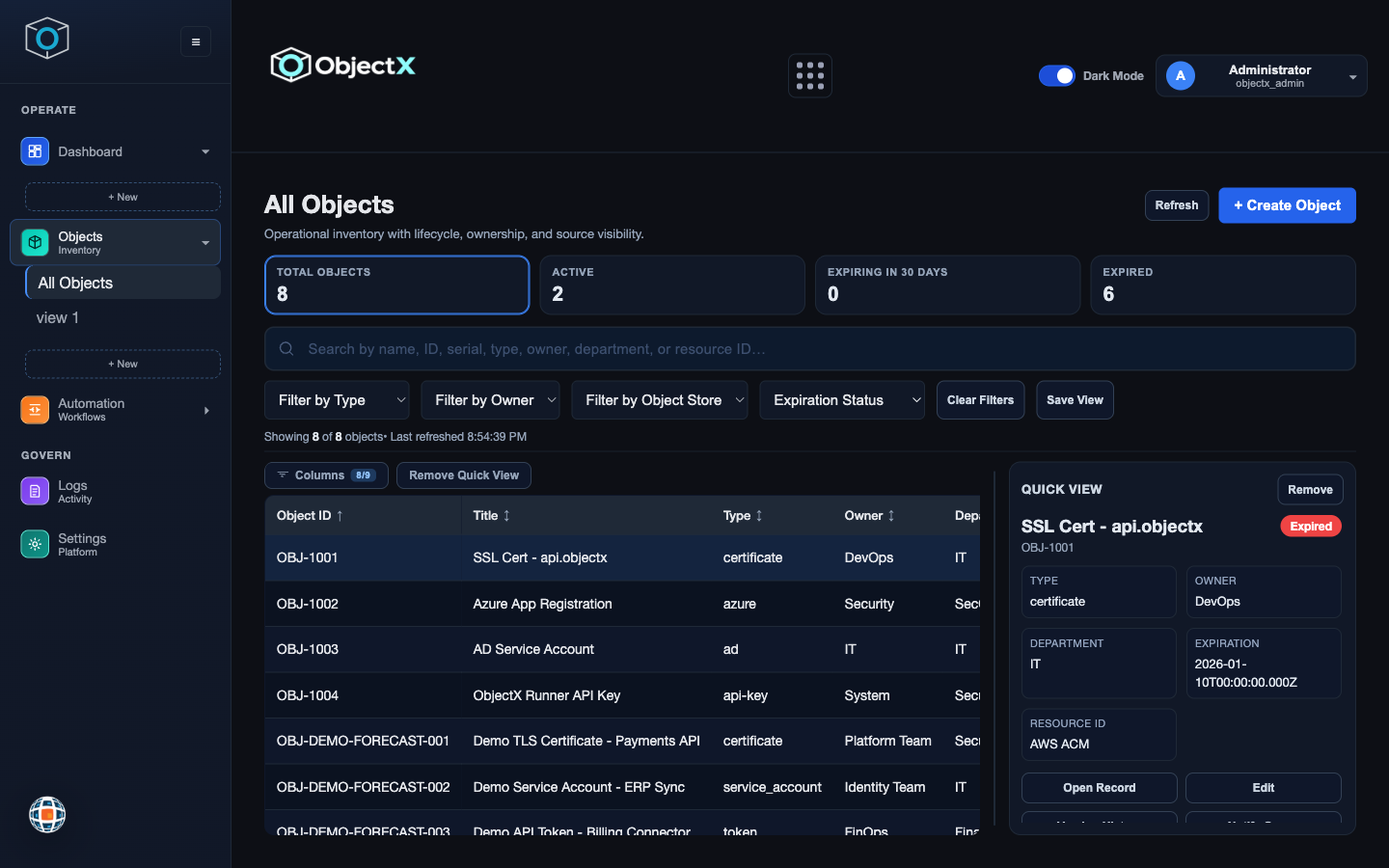
Task: Open Filter by Type dropdown
Action: point(337,400)
